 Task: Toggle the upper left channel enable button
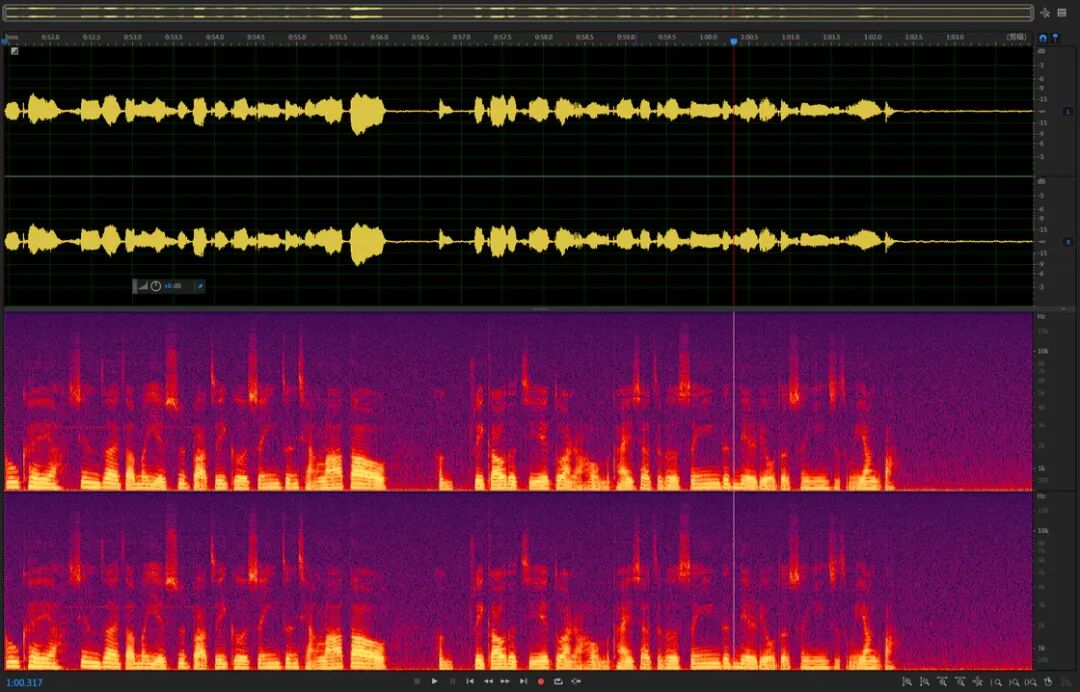tap(1068, 112)
